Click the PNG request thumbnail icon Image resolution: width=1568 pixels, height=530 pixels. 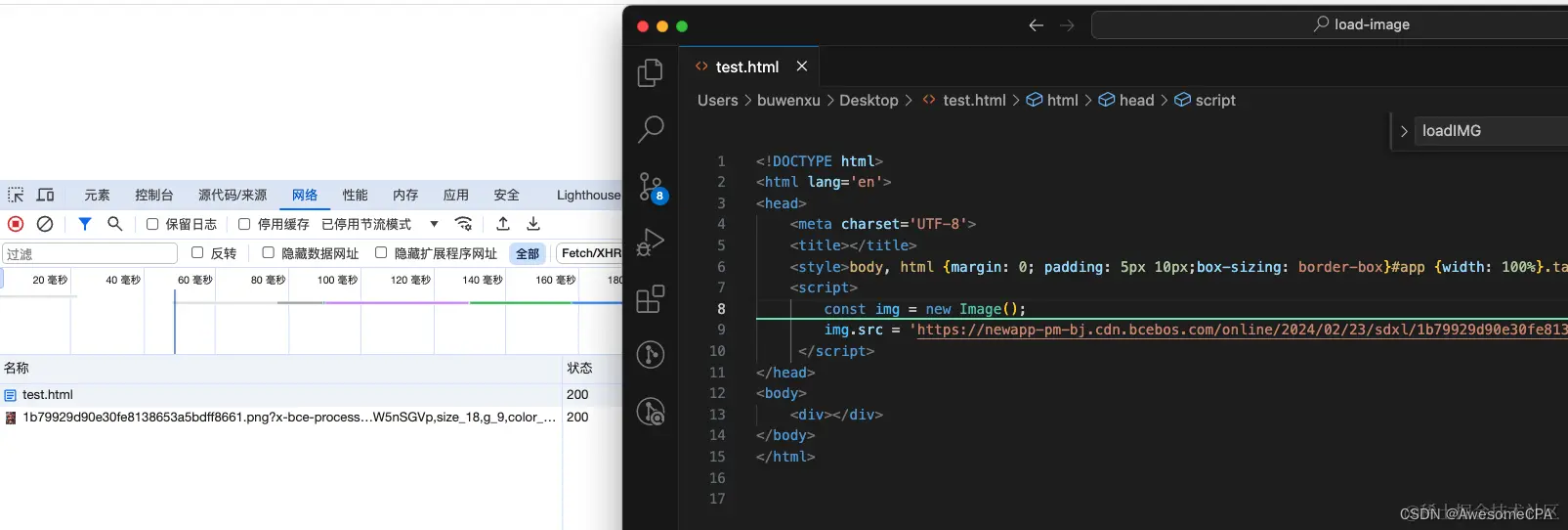pyautogui.click(x=11, y=418)
